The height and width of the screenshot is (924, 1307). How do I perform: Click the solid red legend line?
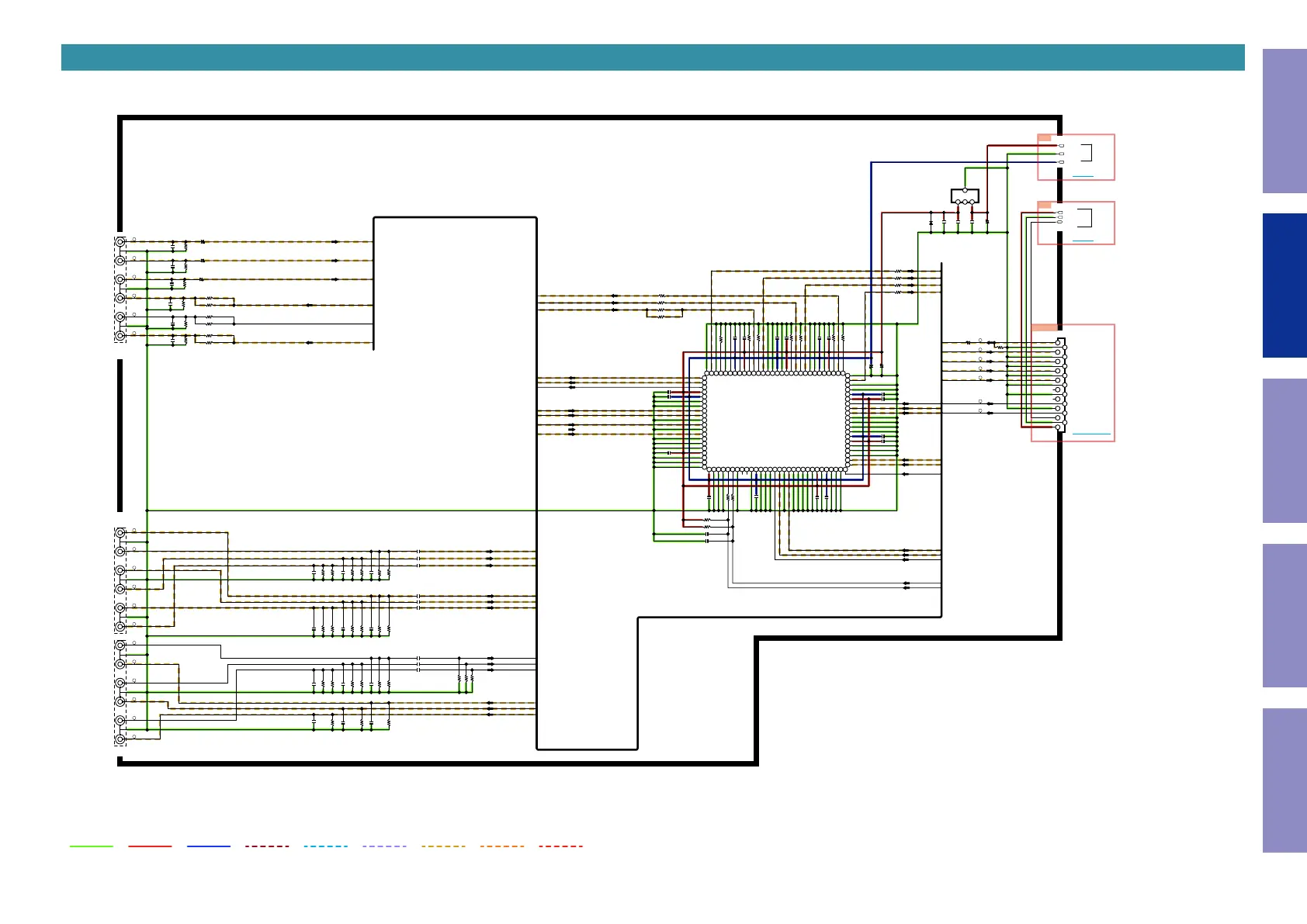(x=150, y=846)
